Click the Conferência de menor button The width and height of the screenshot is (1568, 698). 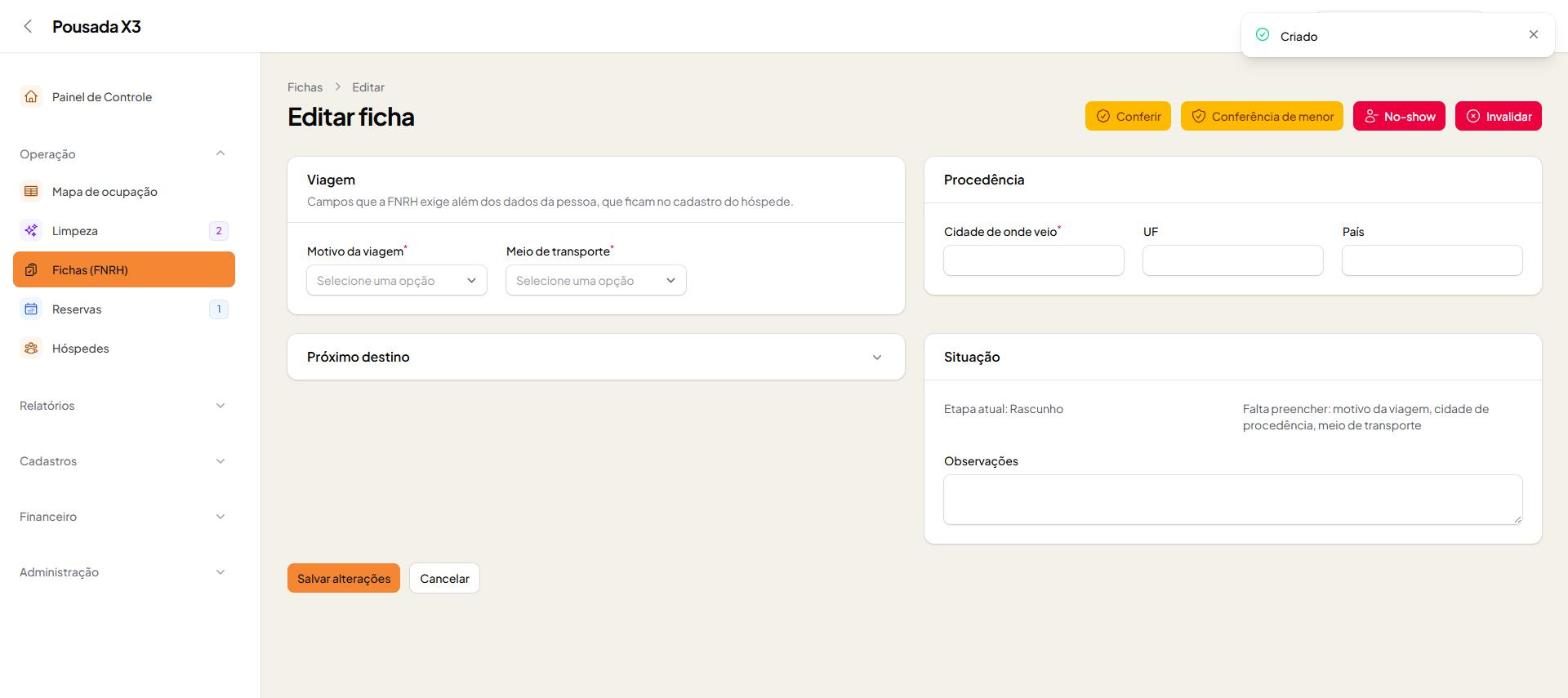1262,116
